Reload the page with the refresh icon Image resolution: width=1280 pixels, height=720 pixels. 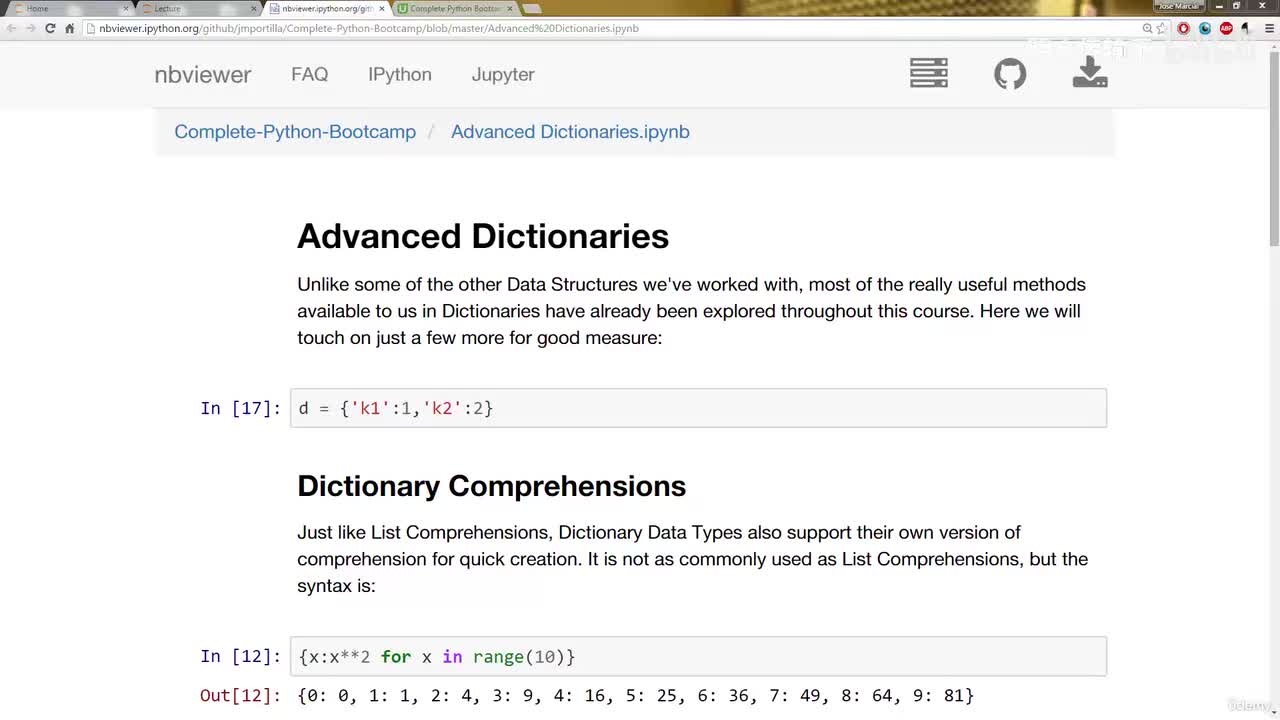50,28
